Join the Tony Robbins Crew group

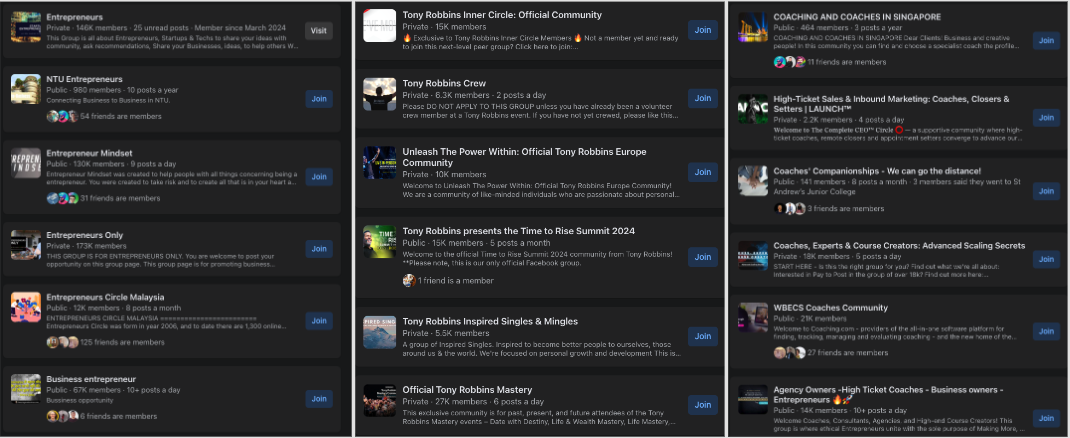pyautogui.click(x=702, y=98)
